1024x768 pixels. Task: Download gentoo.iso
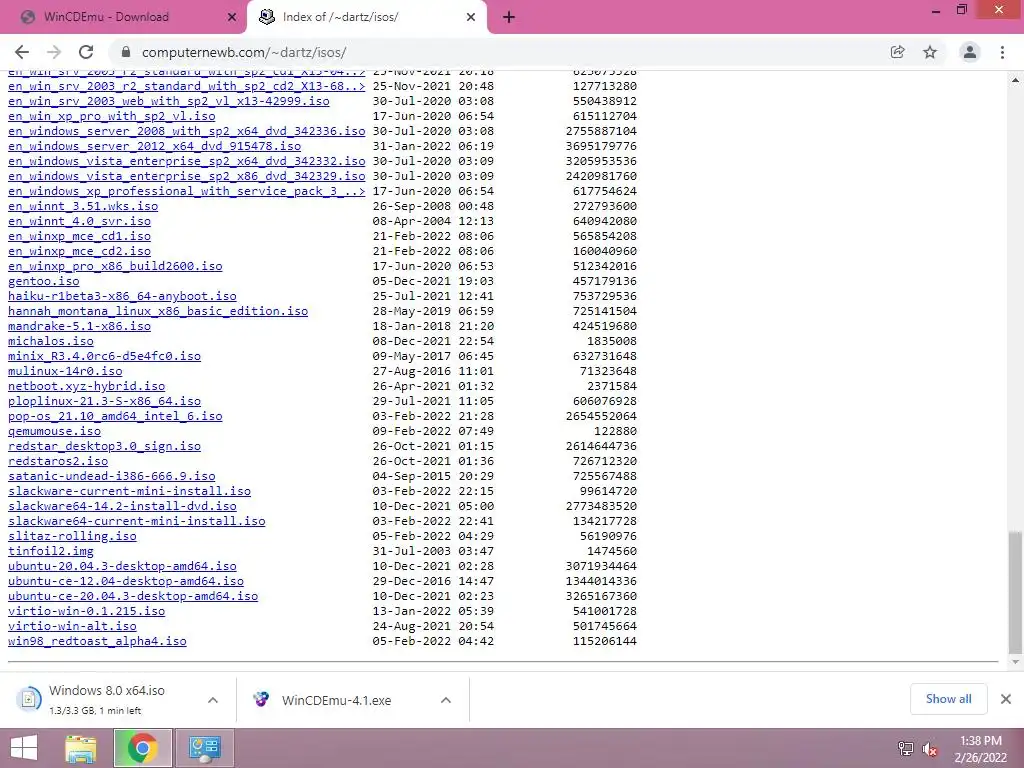44,281
